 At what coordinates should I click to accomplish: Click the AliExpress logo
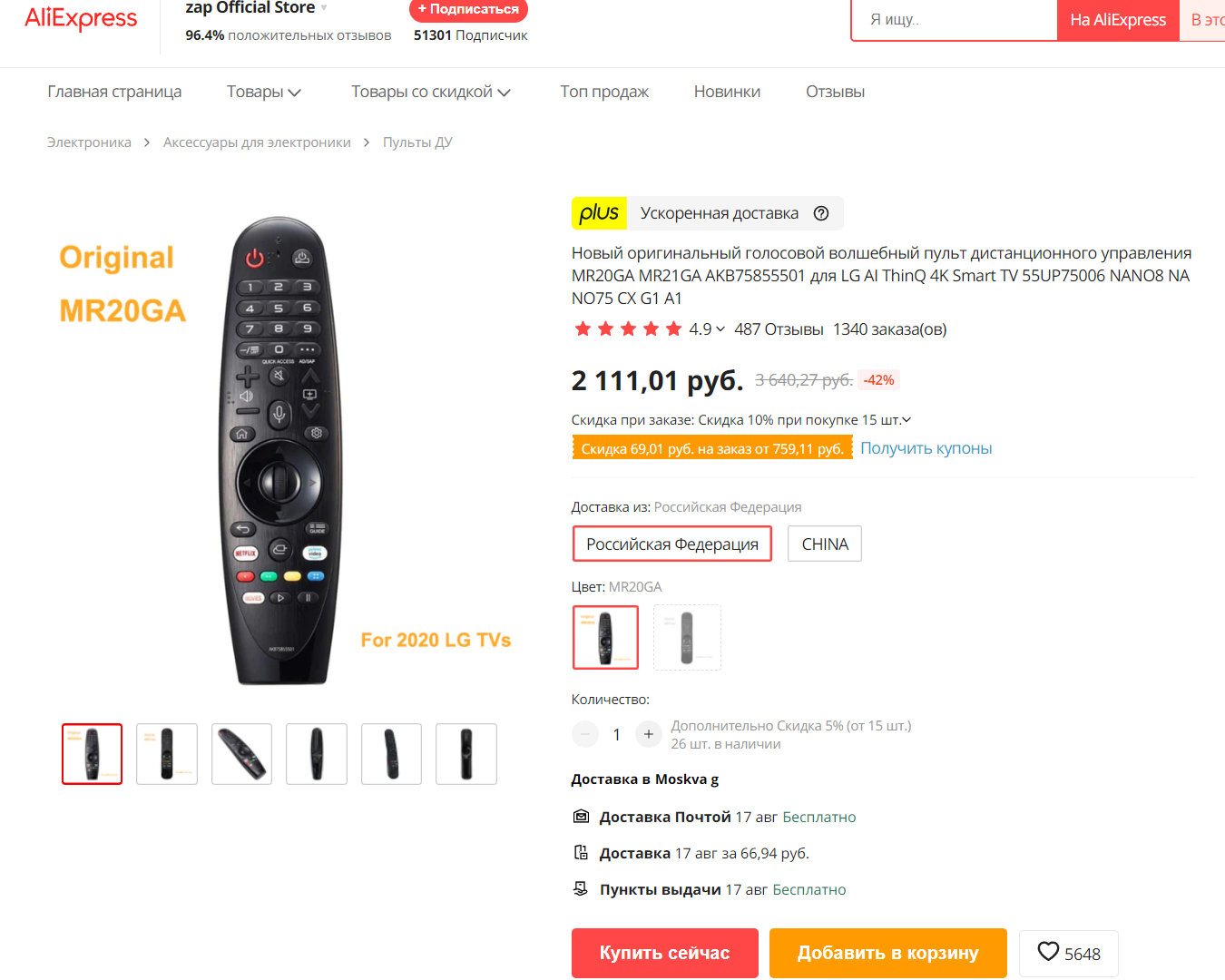click(81, 18)
